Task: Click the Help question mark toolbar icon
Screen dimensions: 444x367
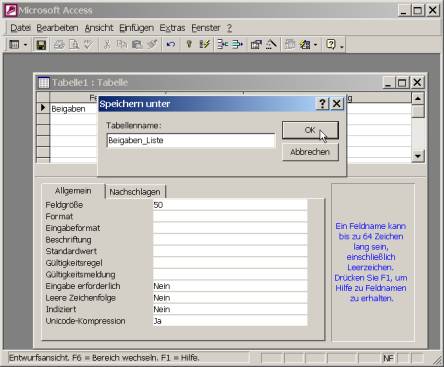Action: pos(330,44)
